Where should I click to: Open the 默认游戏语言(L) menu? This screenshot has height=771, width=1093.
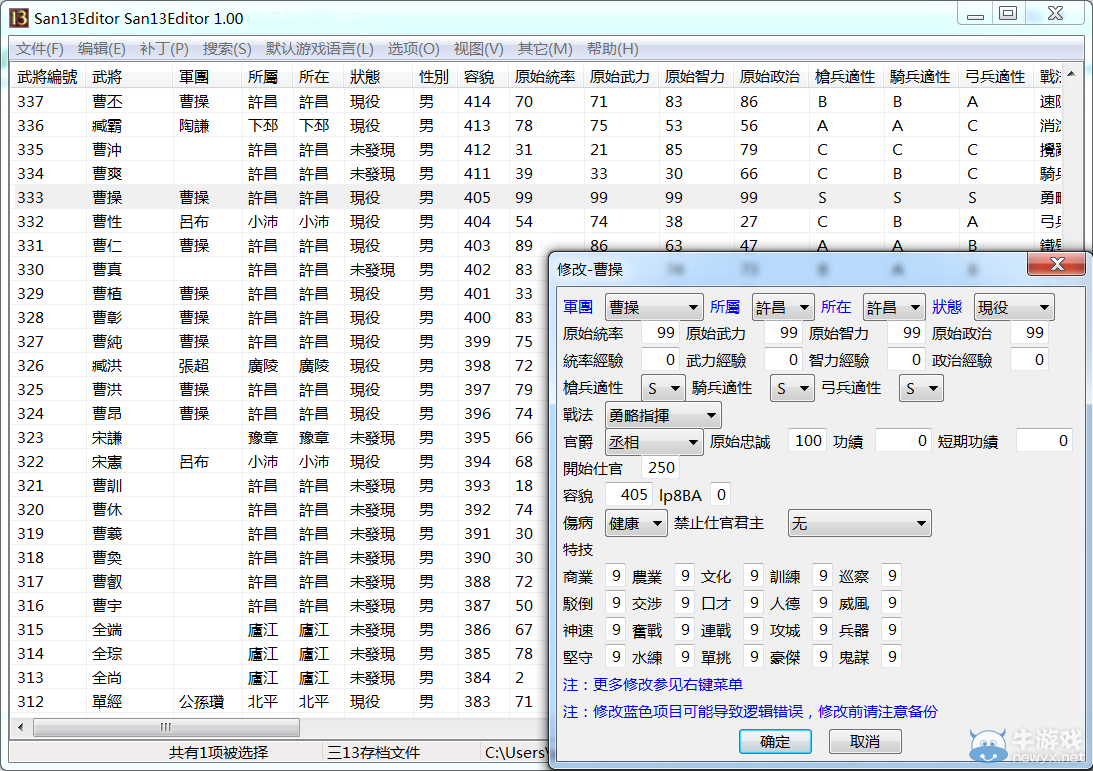(320, 49)
